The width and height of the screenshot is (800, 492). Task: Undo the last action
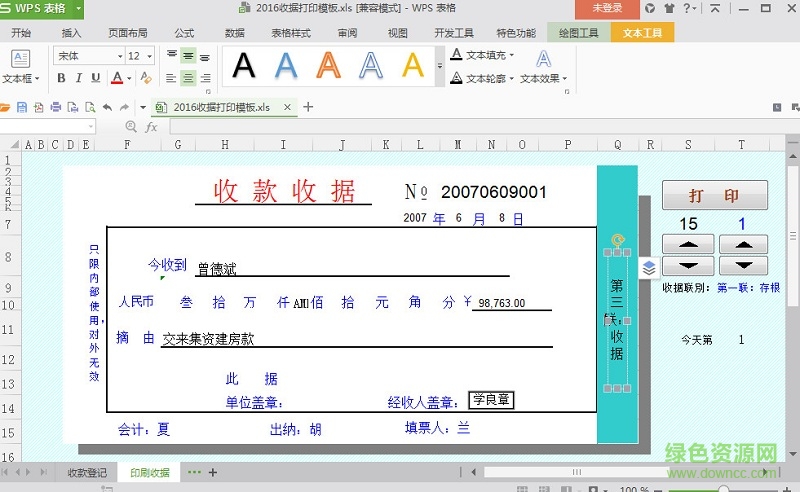107,107
